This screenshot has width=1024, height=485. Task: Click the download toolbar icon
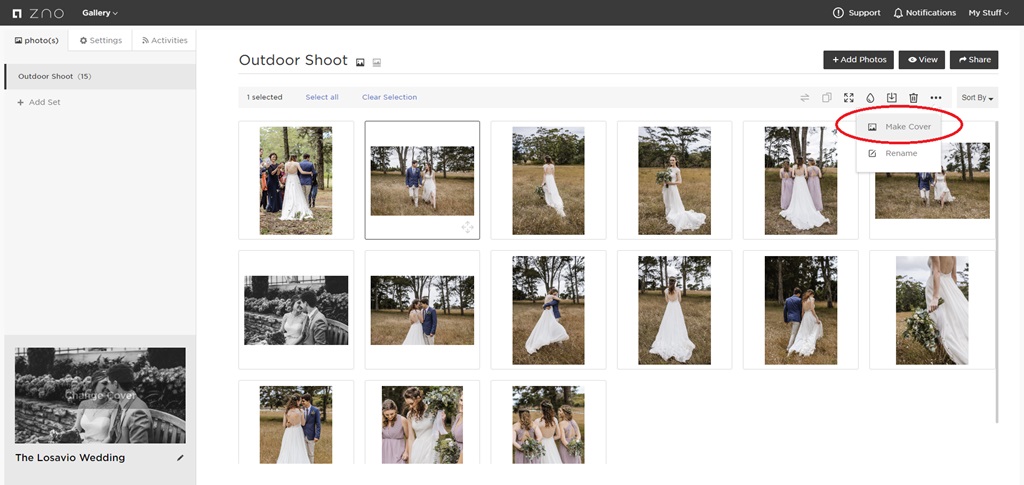point(891,98)
